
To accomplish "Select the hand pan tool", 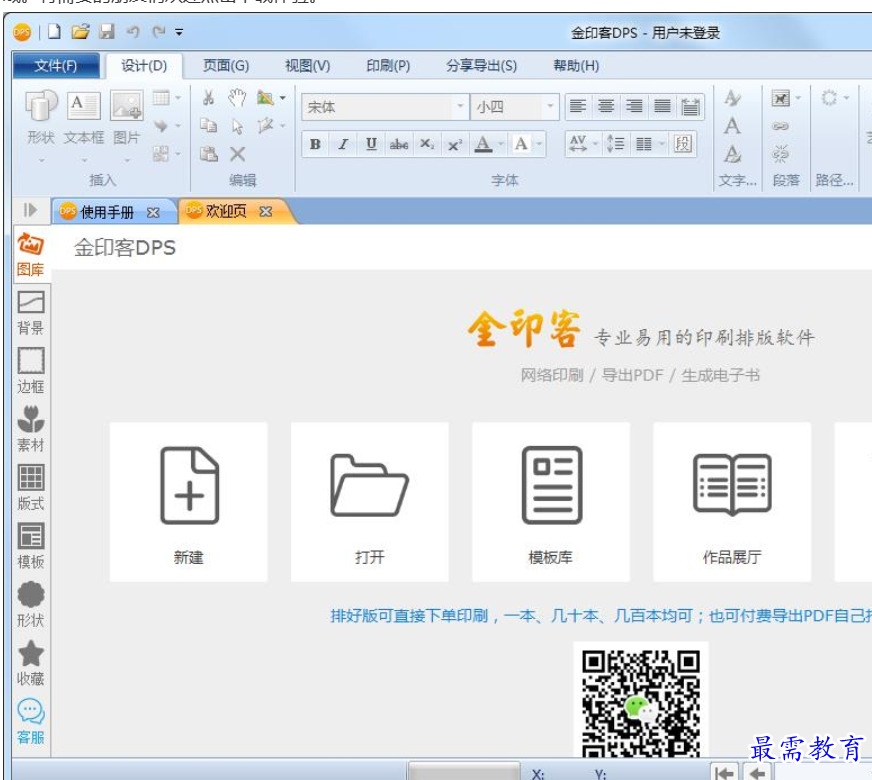I will coord(237,98).
